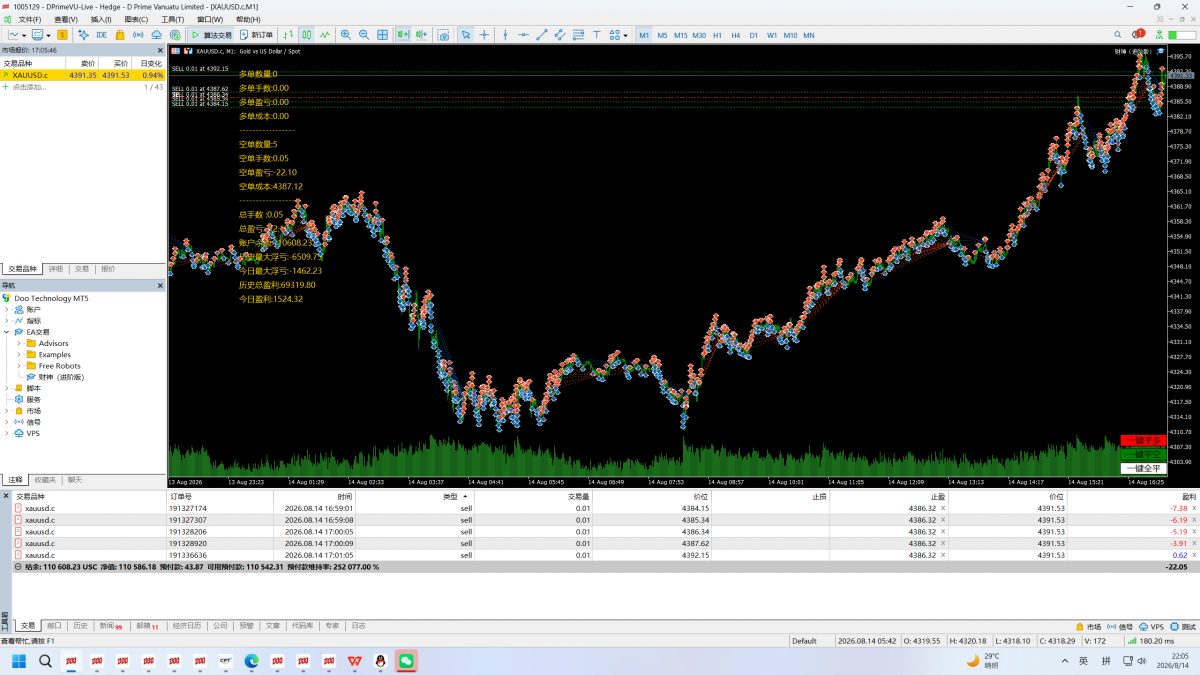Open the objects dropdown arrow in toolbar

[626, 35]
